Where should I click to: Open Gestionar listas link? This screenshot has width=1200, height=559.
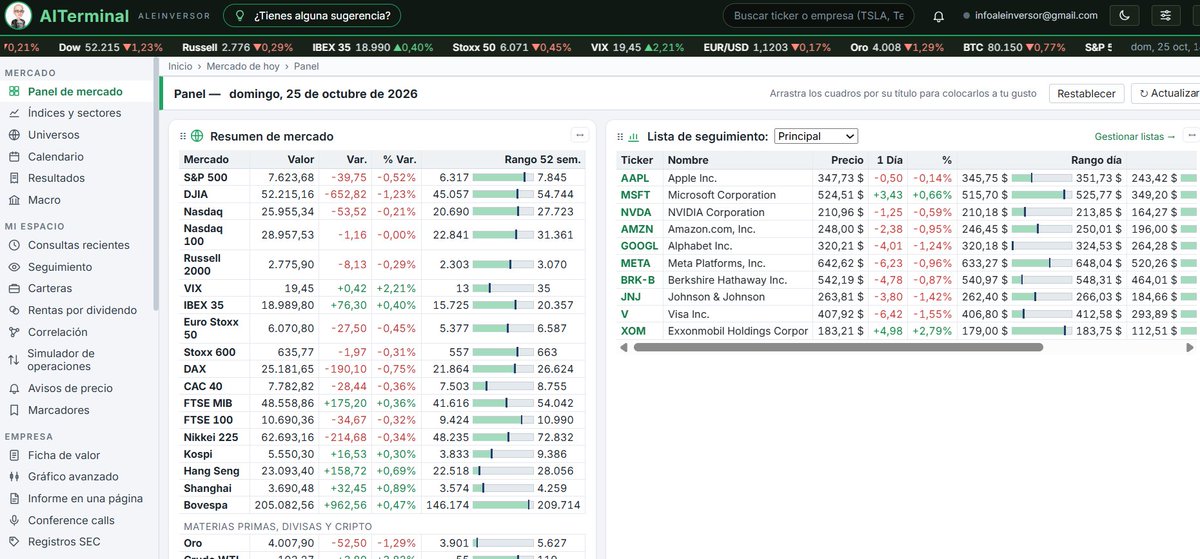coord(1135,136)
